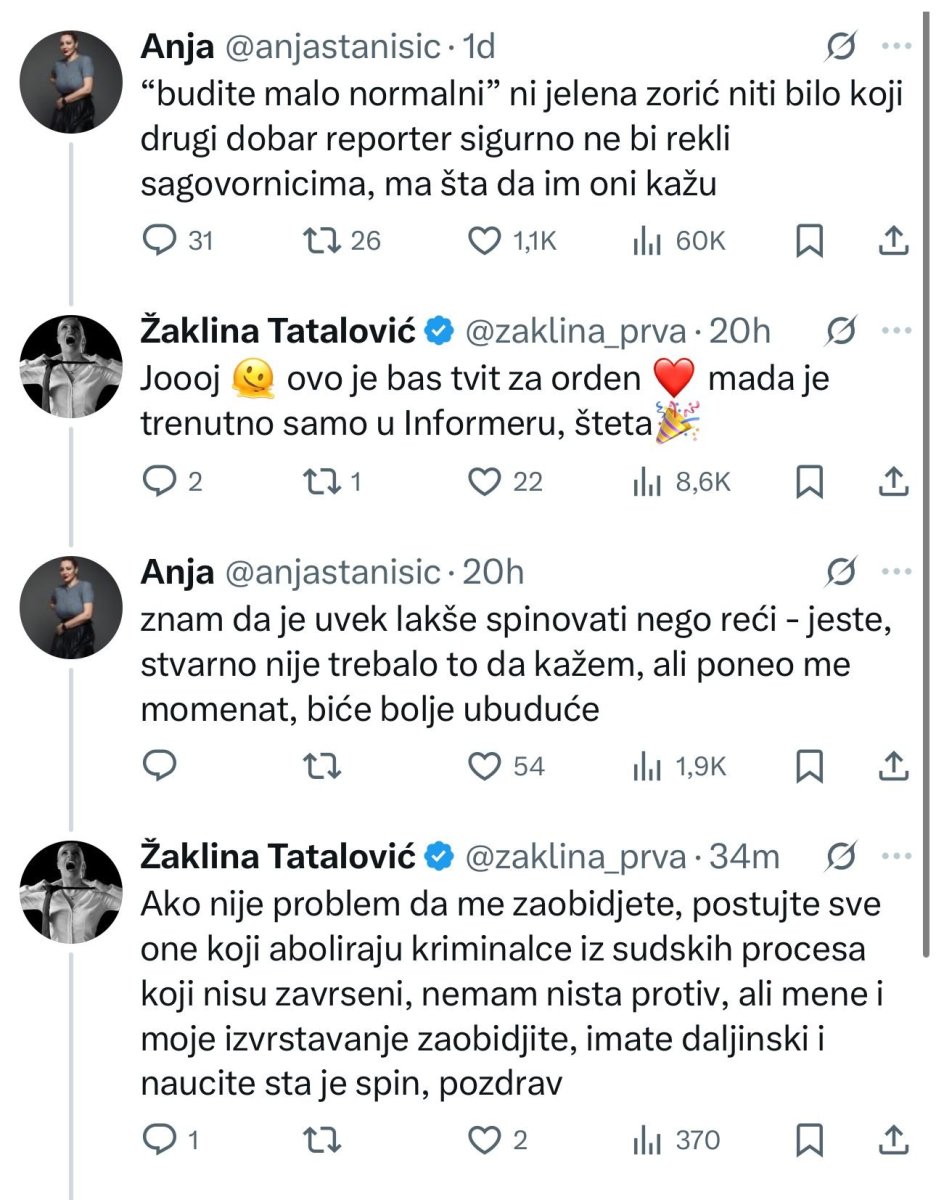Like Anja's tweet with 1,1K likes
The width and height of the screenshot is (936, 1200).
coord(485,240)
